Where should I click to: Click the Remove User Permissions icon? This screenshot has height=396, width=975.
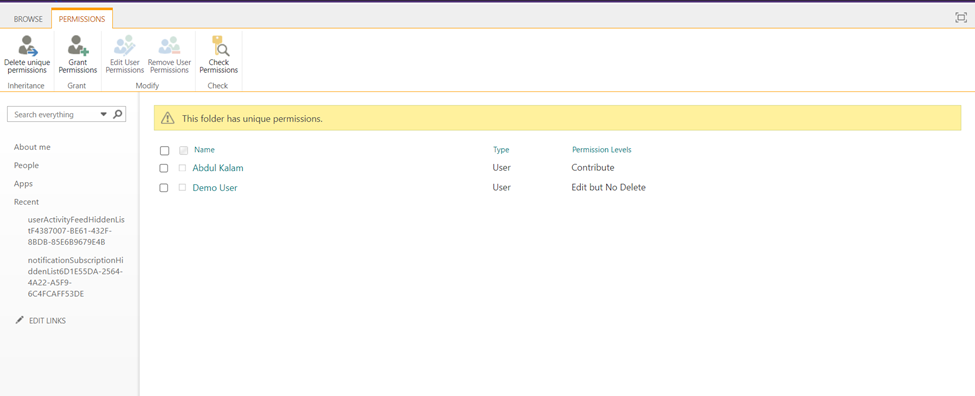pos(169,45)
